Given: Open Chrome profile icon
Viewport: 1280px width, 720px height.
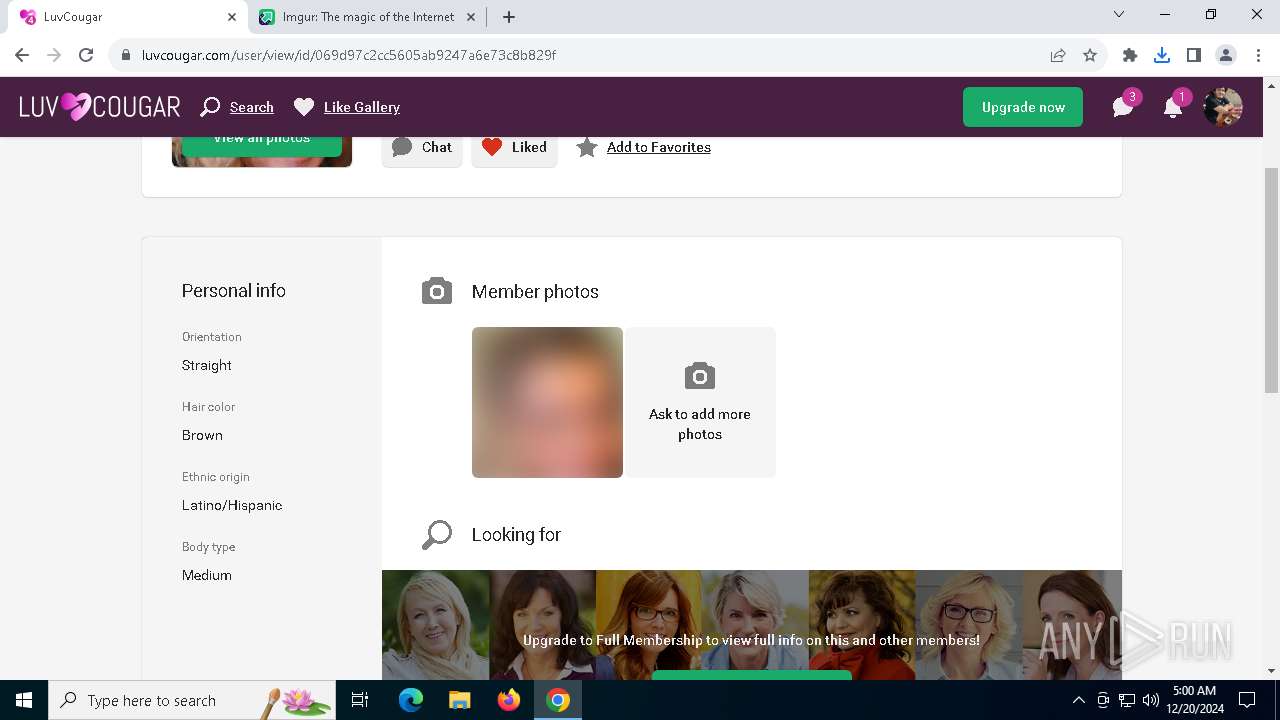Looking at the screenshot, I should [x=1226, y=55].
